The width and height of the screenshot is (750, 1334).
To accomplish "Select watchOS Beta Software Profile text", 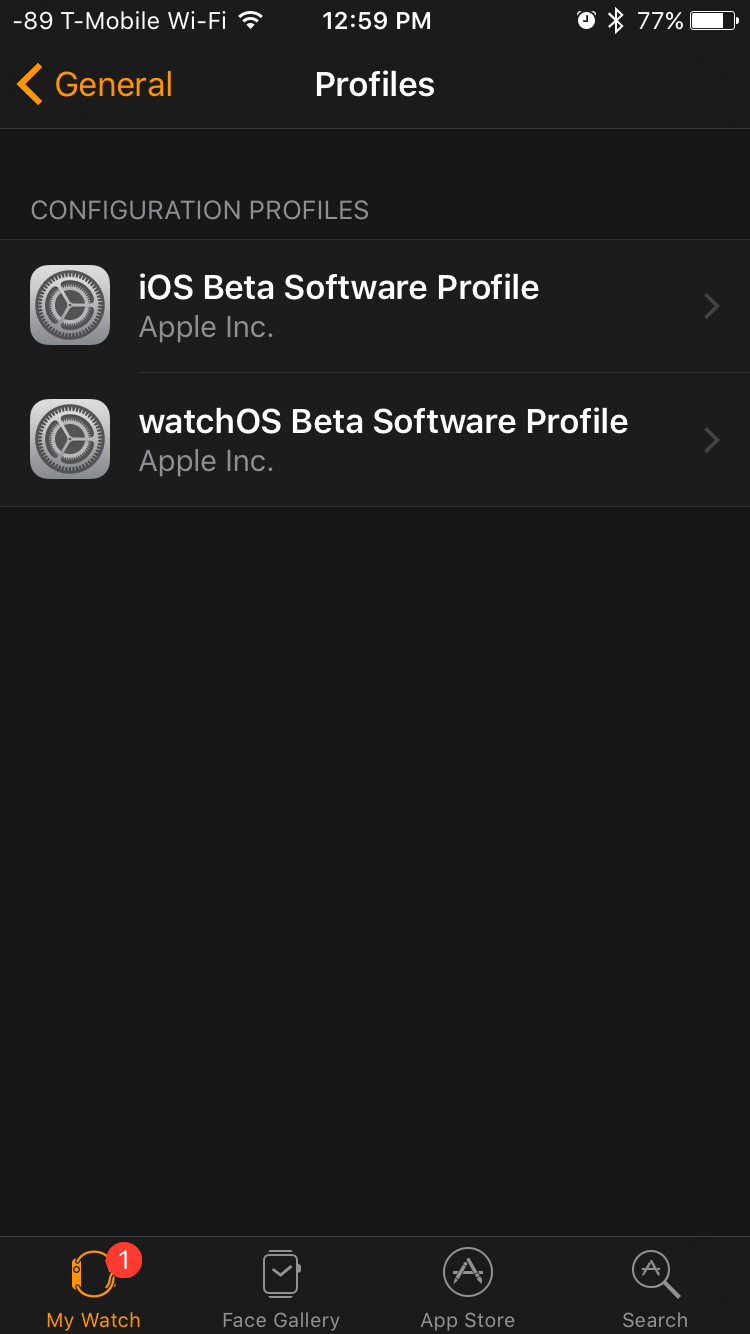I will (x=384, y=422).
